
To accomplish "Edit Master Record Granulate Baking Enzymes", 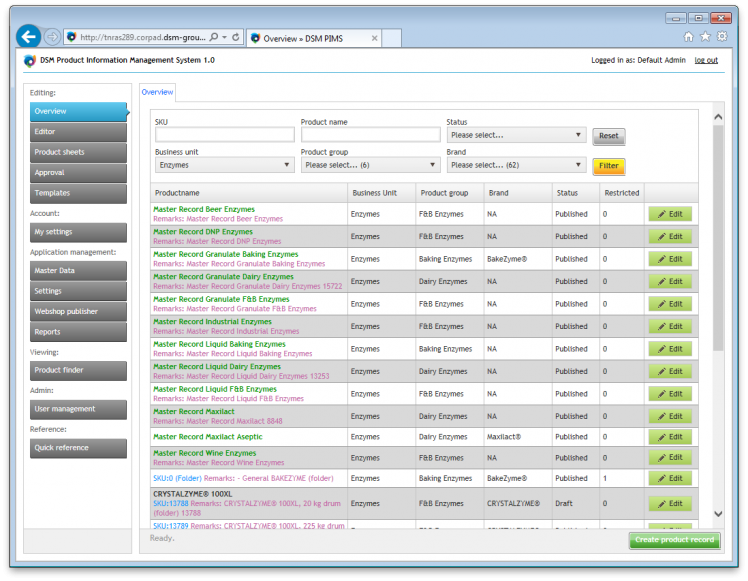I will coord(670,259).
